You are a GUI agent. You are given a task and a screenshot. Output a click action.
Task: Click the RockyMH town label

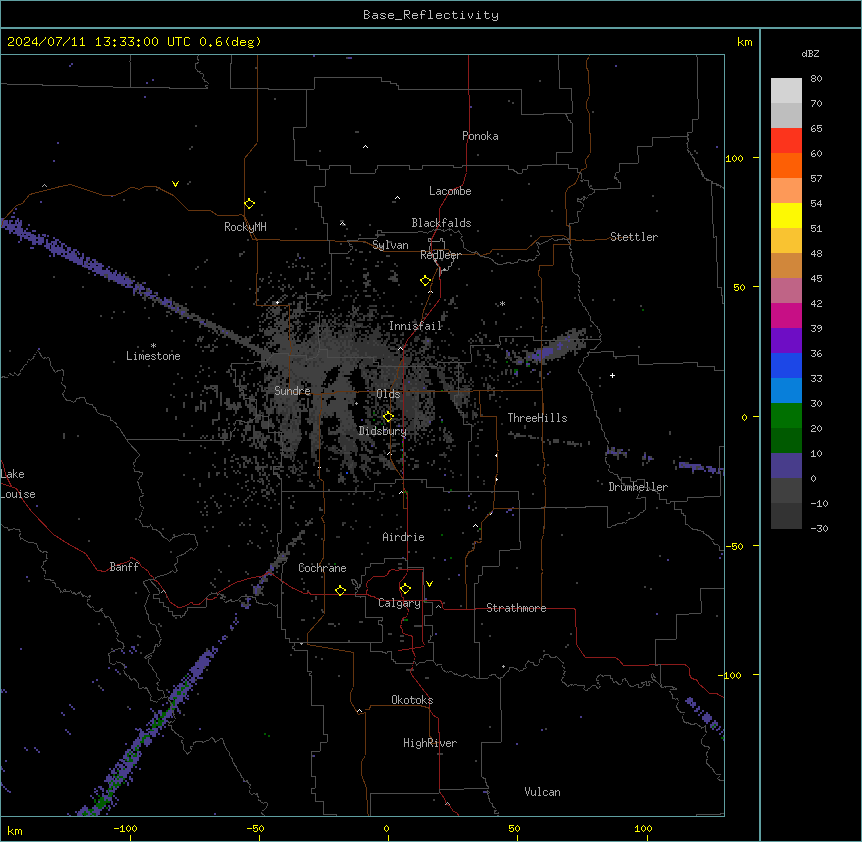tap(245, 227)
